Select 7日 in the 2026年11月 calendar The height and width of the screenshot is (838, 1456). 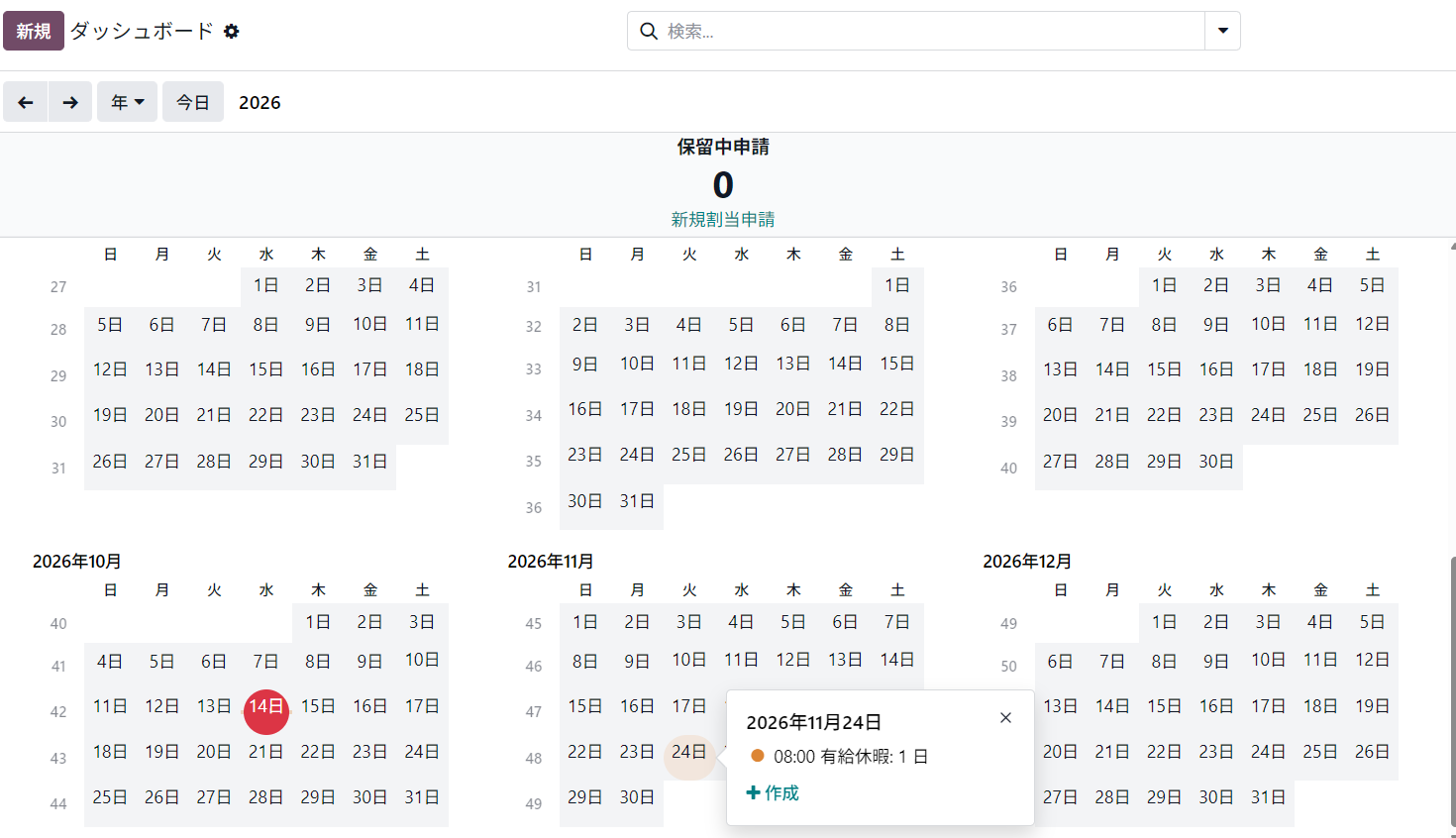(897, 622)
